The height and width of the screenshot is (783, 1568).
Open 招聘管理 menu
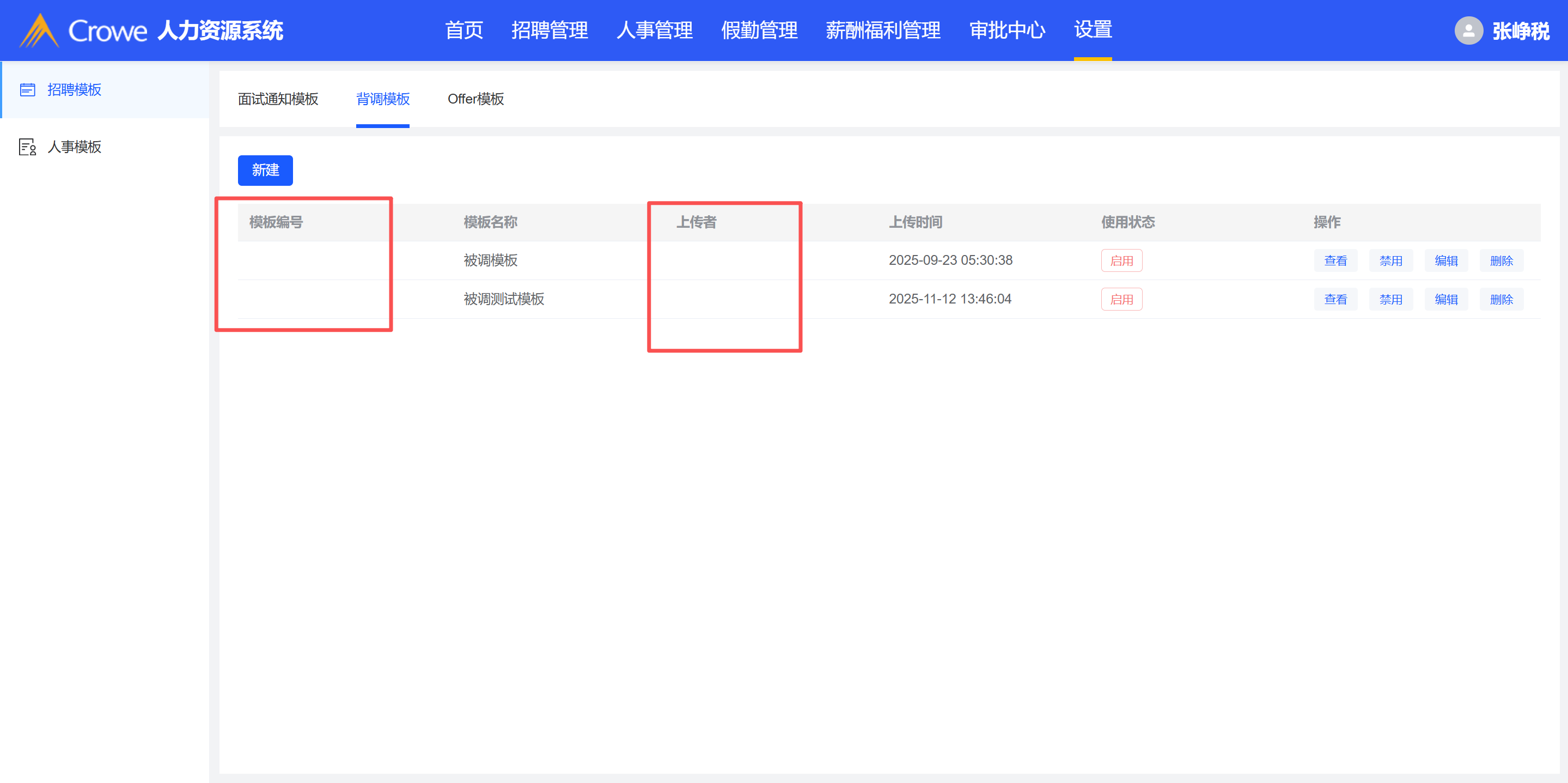[549, 30]
